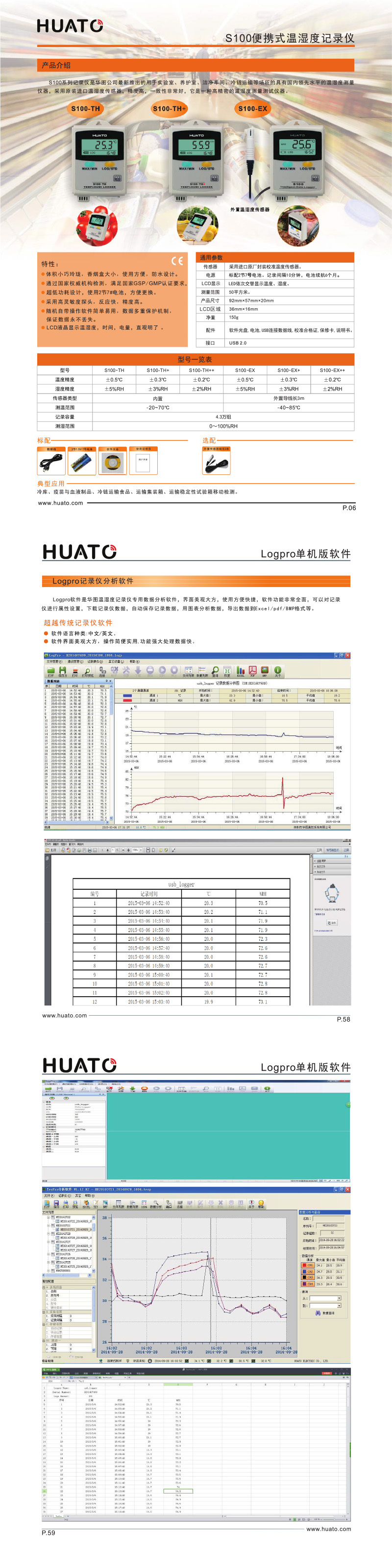Screen dimensions: 392x1568
Task: Open the 到 to-date dropdown in TesPro
Action: pos(339,1306)
